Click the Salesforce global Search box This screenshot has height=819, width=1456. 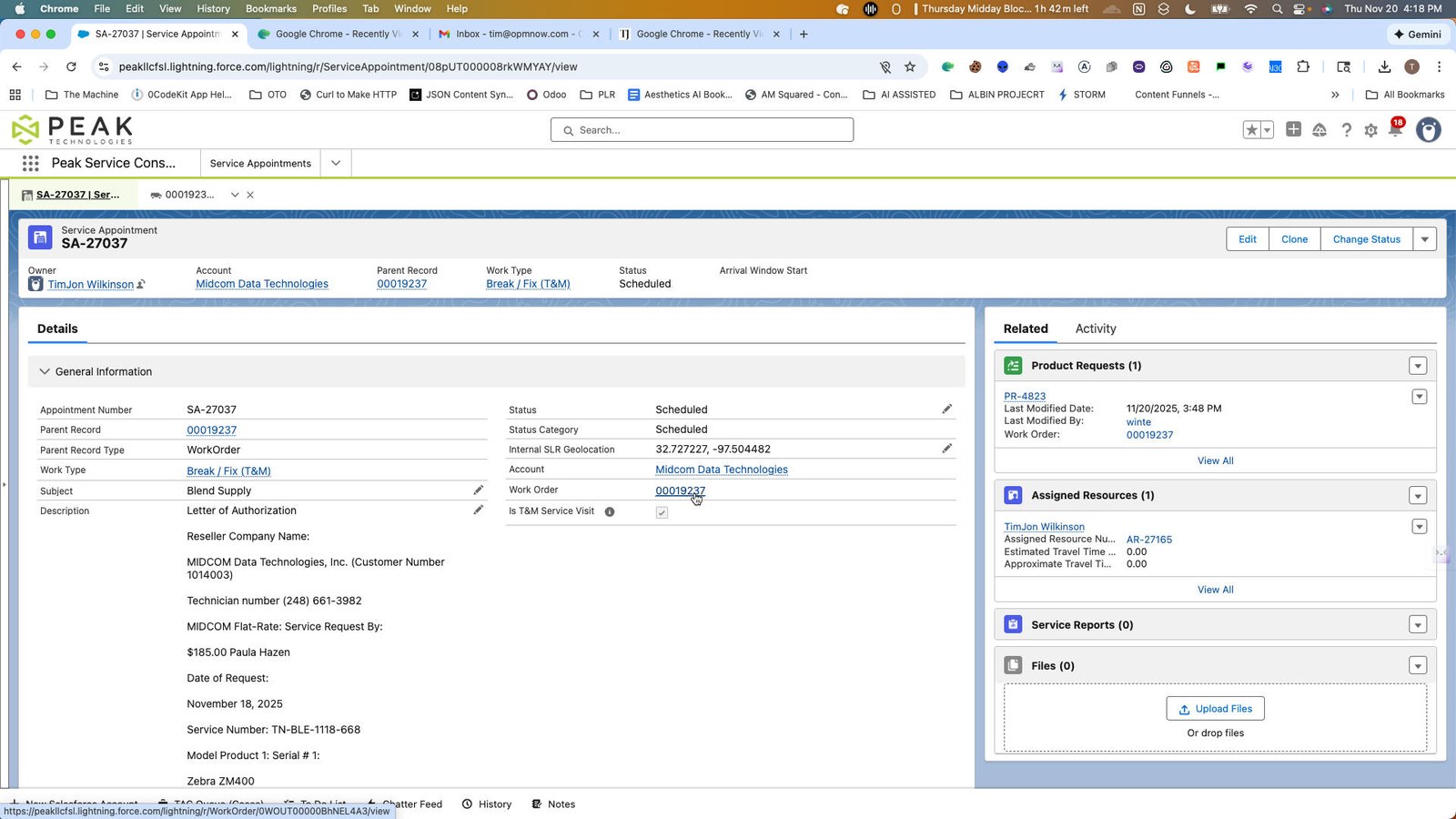702,130
